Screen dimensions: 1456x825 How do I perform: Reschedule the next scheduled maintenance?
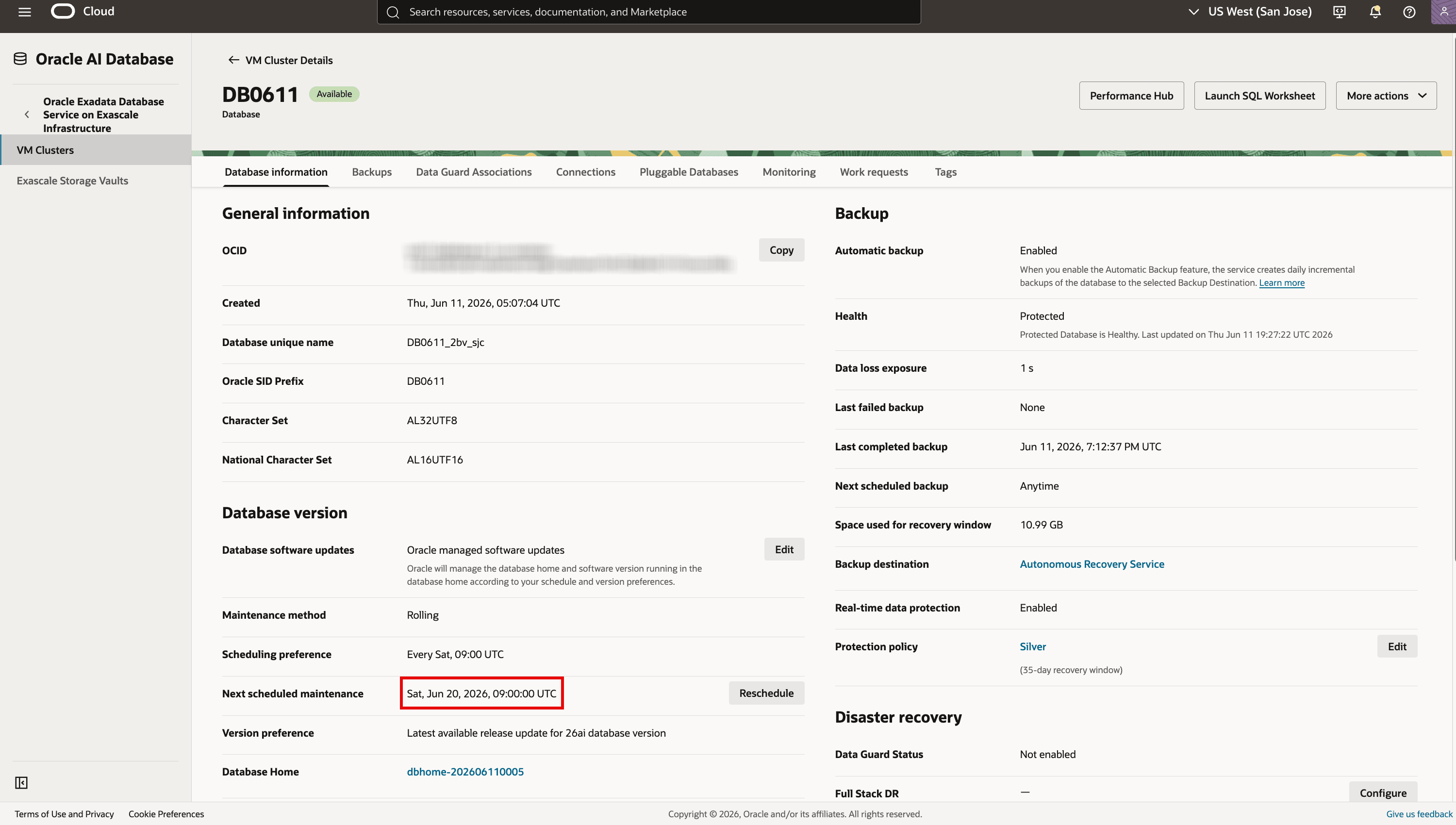766,693
